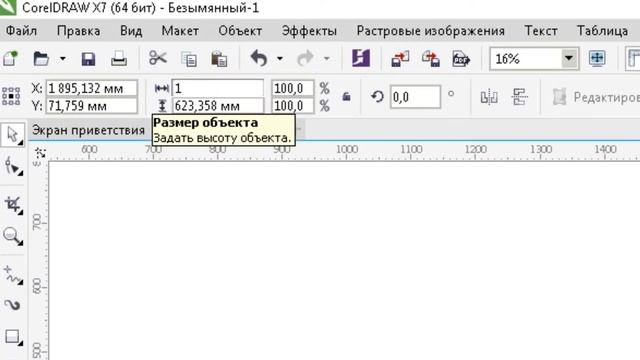Viewport: 640px width, 360px height.
Task: Select the Zoom magnifier tool
Action: 13,236
